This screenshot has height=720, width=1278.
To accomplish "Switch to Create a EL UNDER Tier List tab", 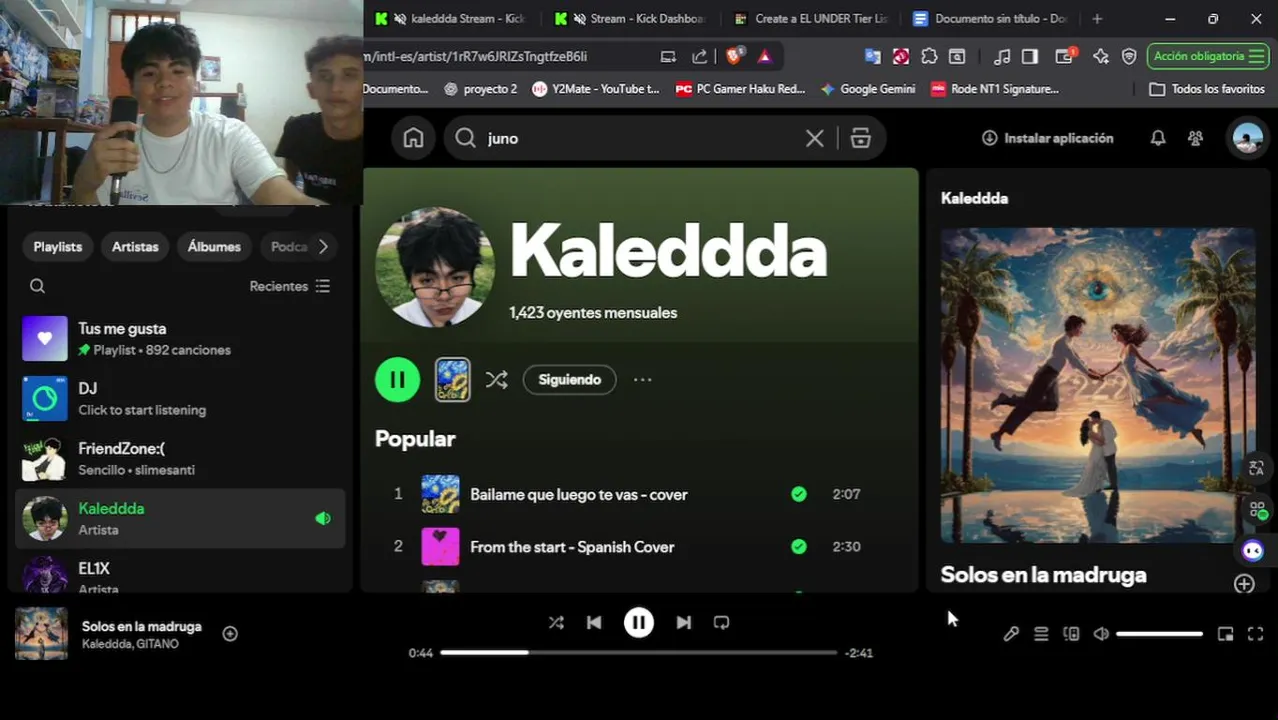I will tap(811, 19).
